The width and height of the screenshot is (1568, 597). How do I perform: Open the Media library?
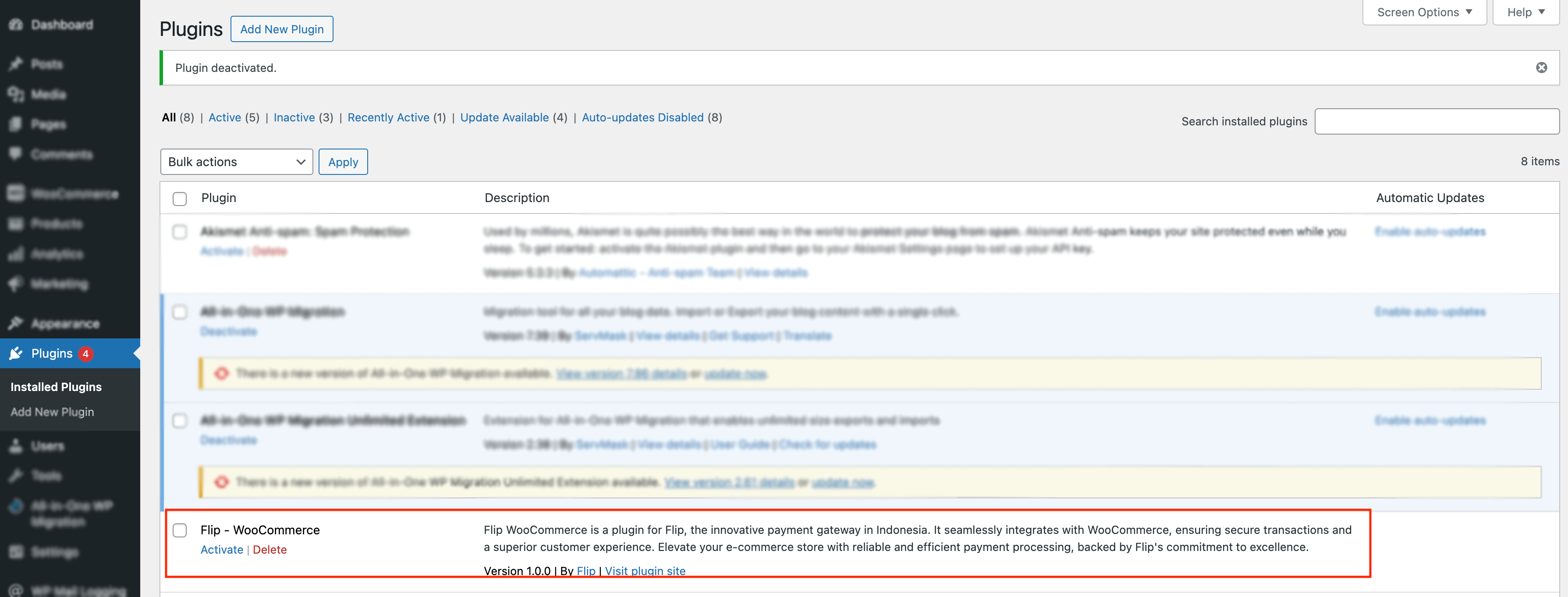[x=48, y=94]
